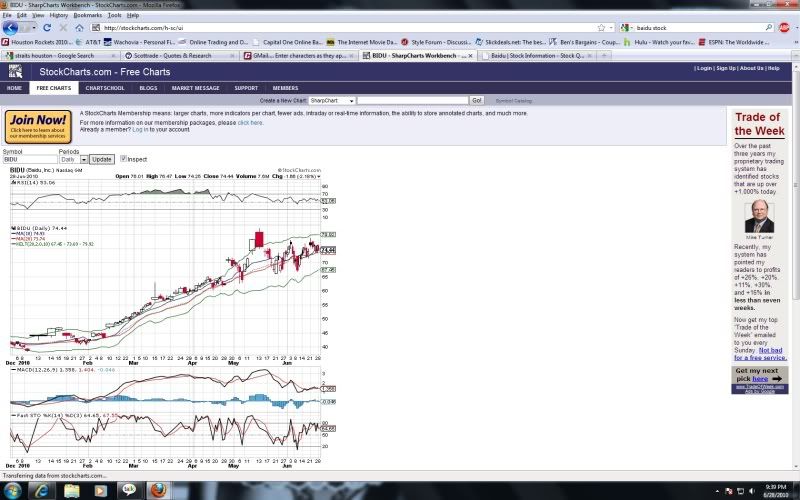Click the Get my next pick here button

[x=760, y=374]
